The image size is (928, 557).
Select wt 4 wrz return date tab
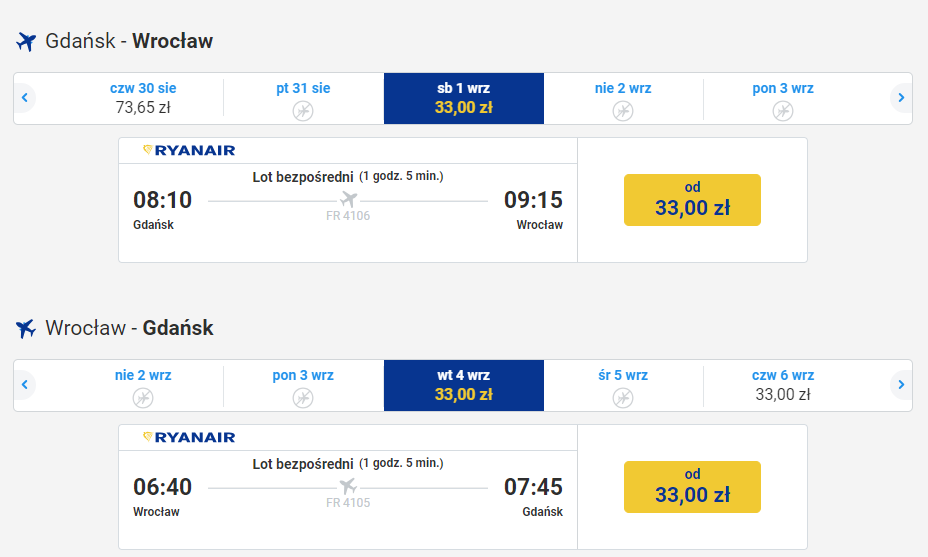[x=463, y=385]
